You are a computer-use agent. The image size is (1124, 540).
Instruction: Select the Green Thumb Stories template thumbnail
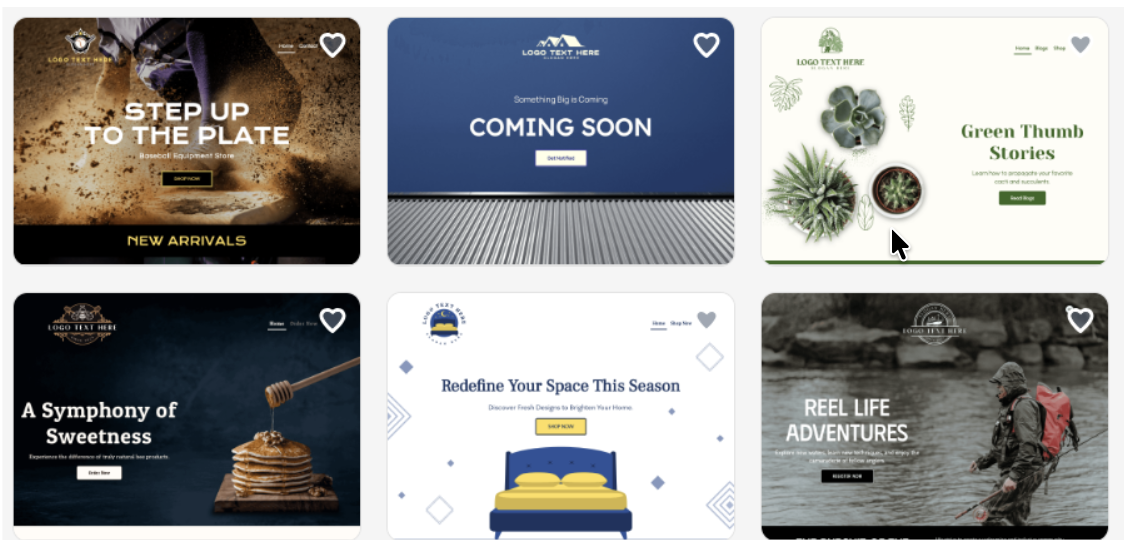[x=935, y=141]
